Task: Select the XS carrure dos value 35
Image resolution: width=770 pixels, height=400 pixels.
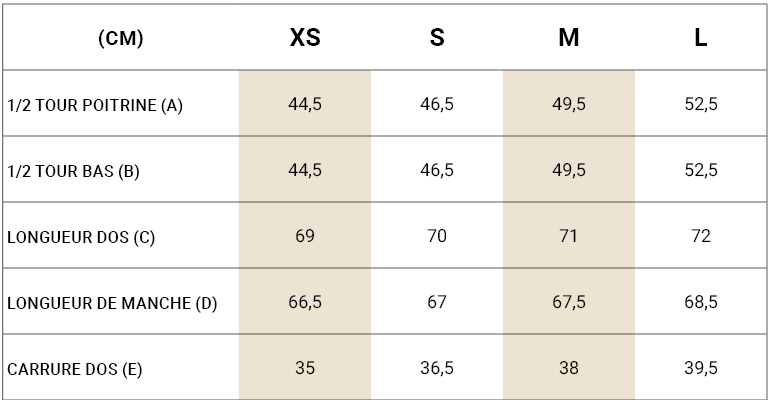Action: coord(305,368)
